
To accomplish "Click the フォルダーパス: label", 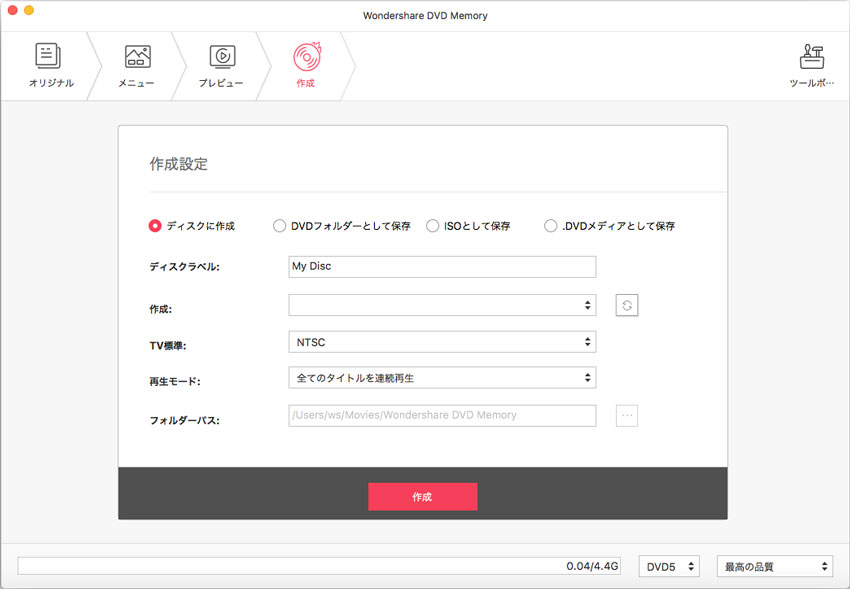I will tap(184, 420).
